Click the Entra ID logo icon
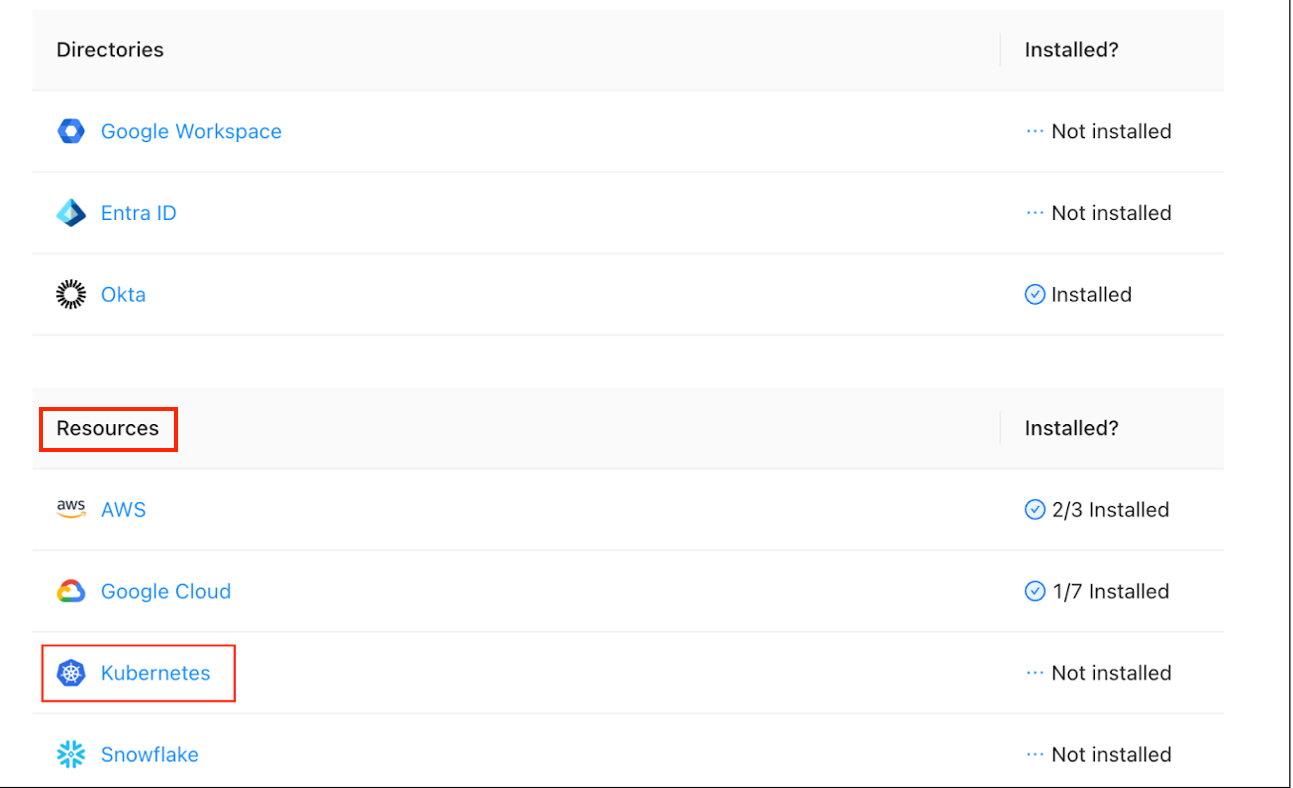1293x788 pixels. point(71,213)
